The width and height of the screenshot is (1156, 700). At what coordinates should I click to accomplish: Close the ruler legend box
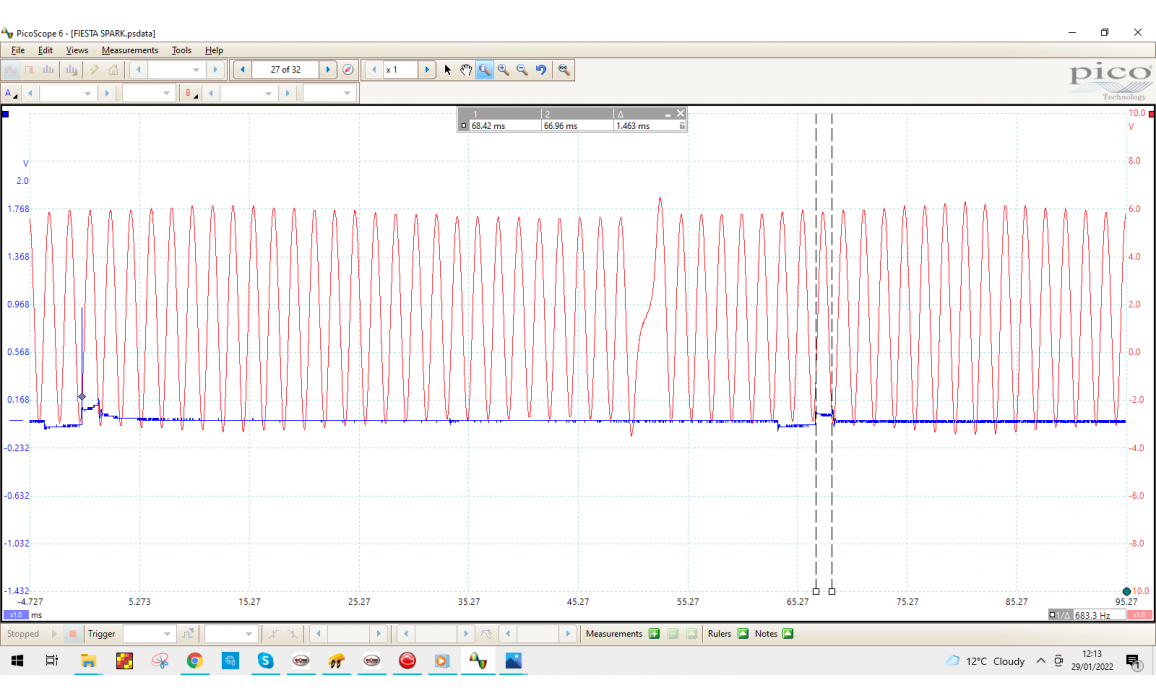(x=681, y=114)
